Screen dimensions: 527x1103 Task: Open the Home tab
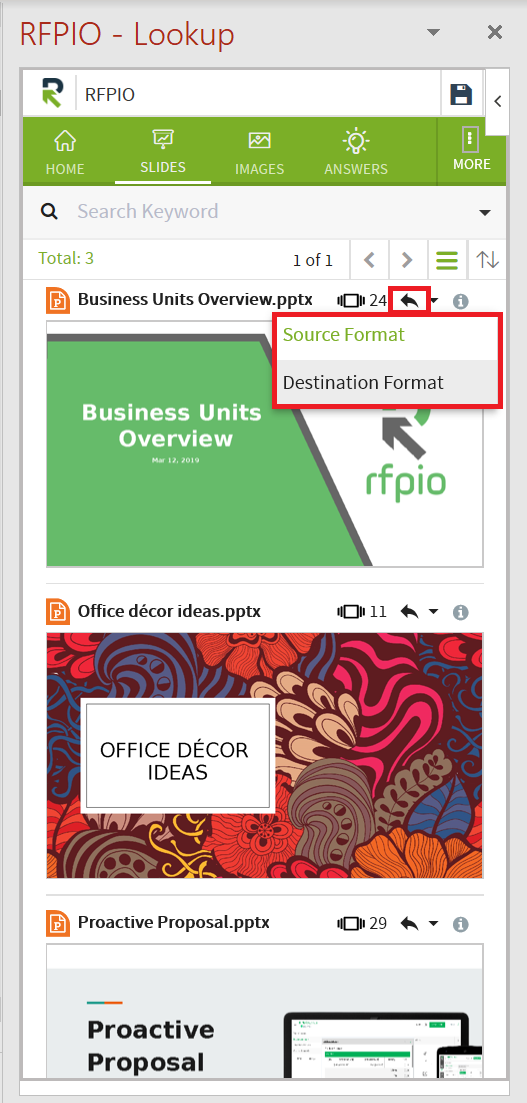[65, 153]
